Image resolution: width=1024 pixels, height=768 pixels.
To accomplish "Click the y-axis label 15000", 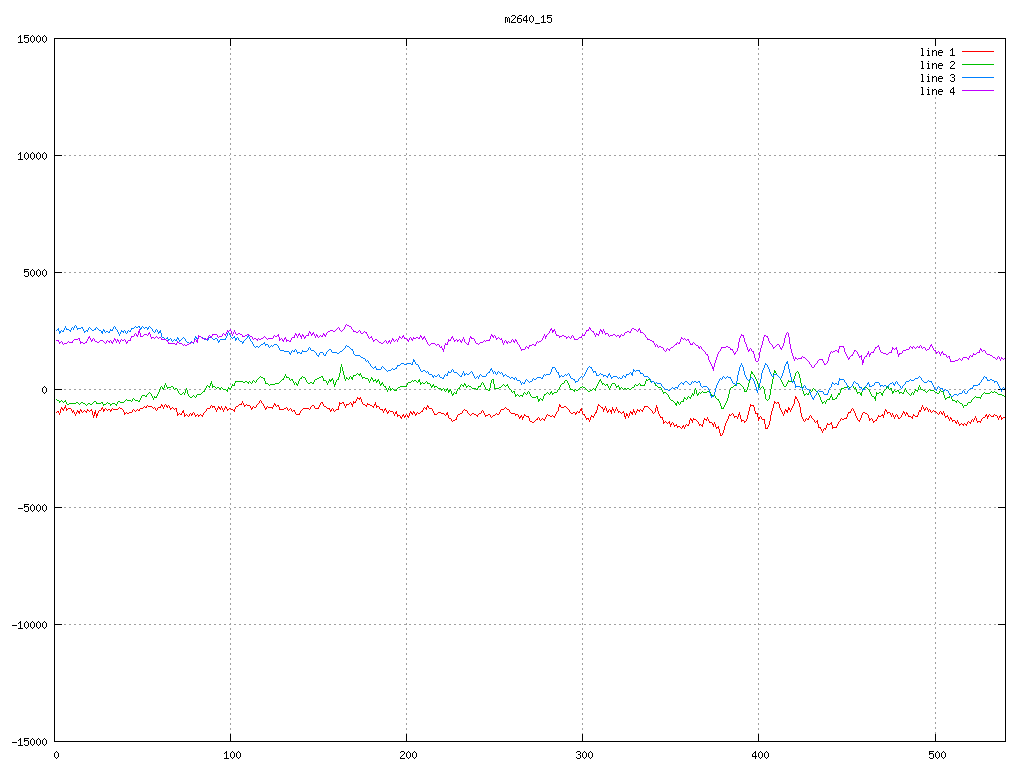I will pos(32,39).
